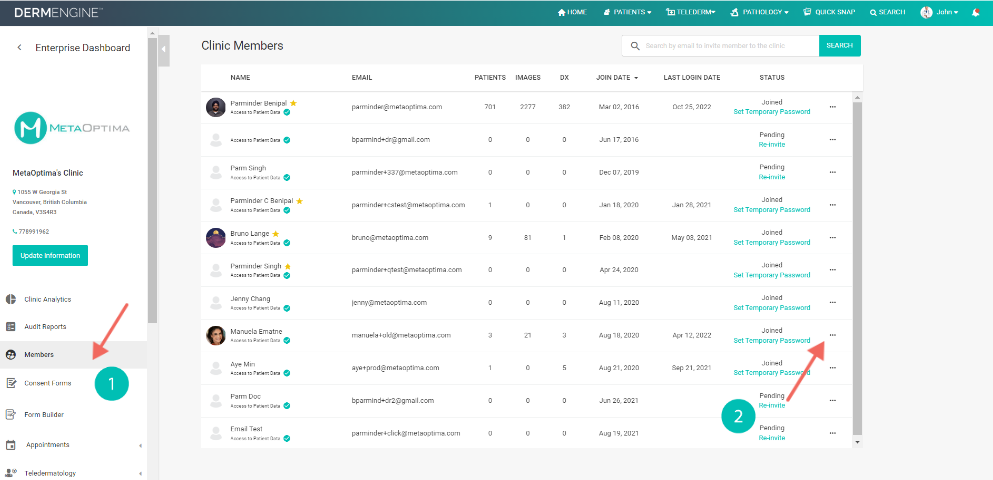
Task: Open Clinic Analytics from sidebar
Action: click(47, 300)
